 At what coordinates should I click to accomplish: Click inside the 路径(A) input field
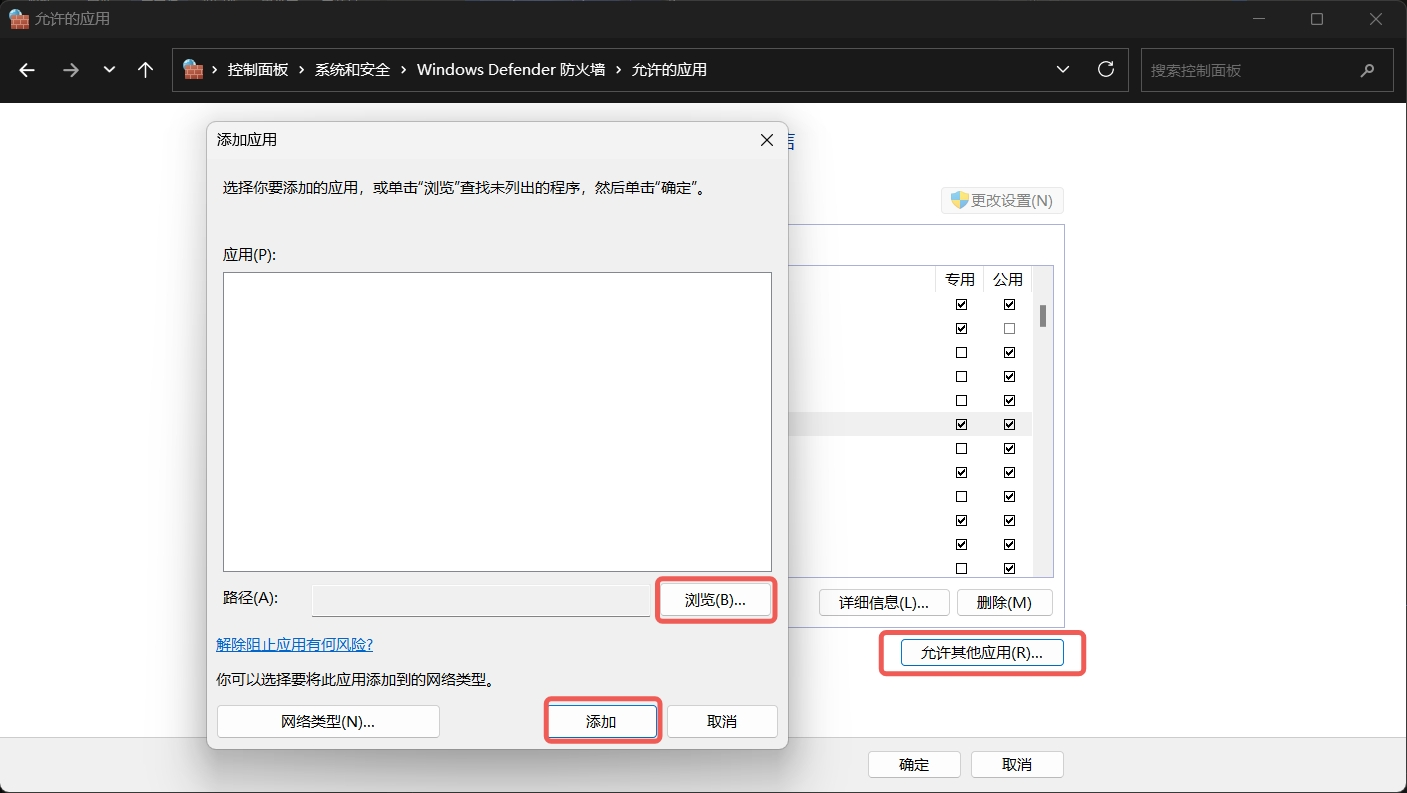(480, 600)
